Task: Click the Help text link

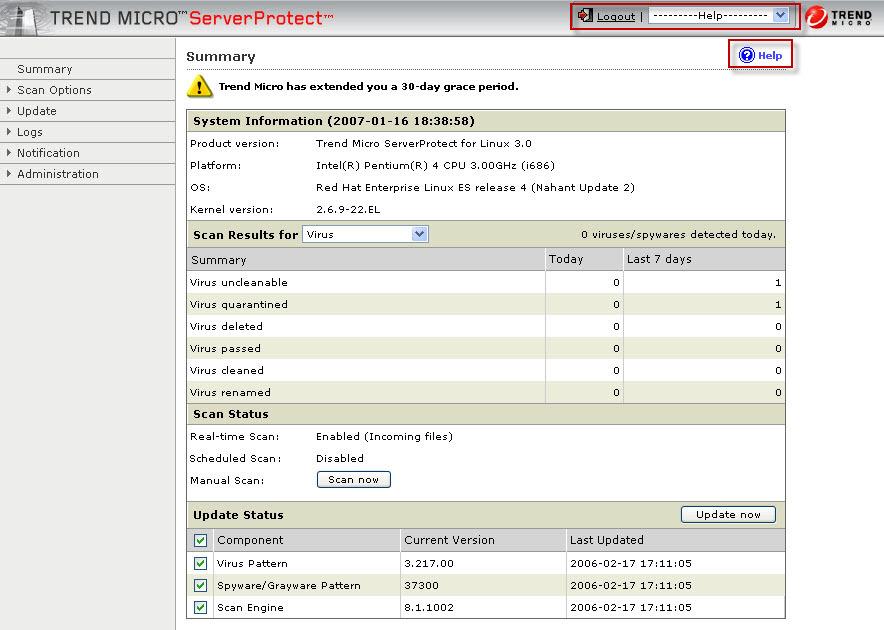Action: pos(770,56)
